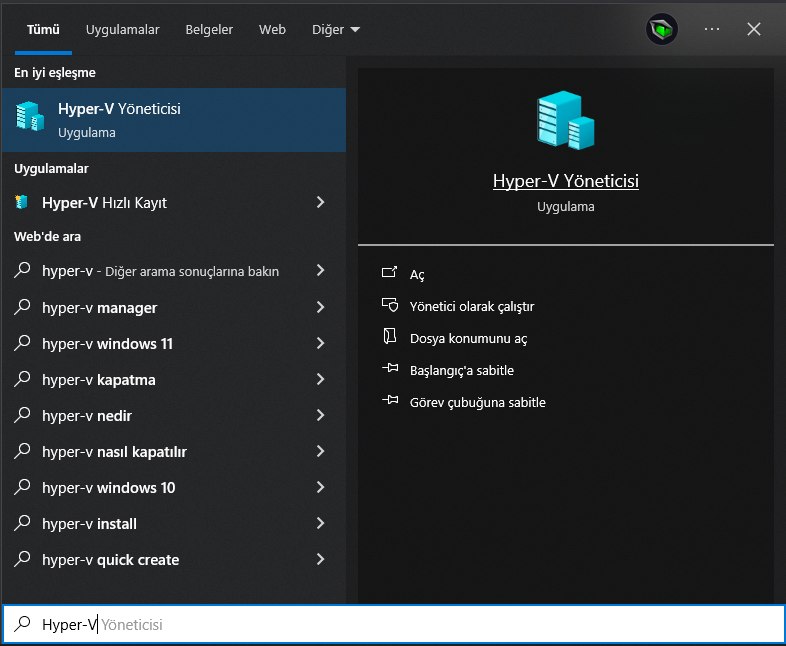Image resolution: width=786 pixels, height=646 pixels.
Task: Expand the Diğer dropdown menu
Action: pyautogui.click(x=335, y=30)
